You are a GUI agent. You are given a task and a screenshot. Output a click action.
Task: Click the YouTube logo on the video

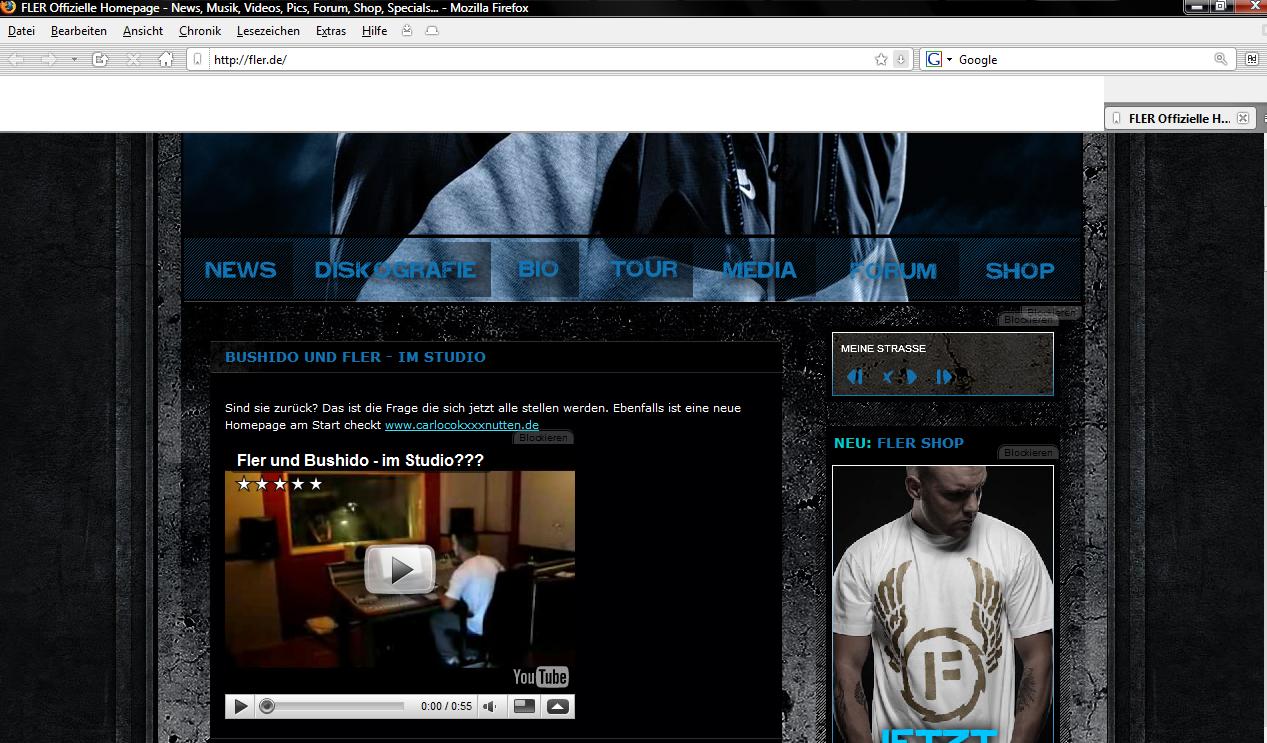point(540,677)
